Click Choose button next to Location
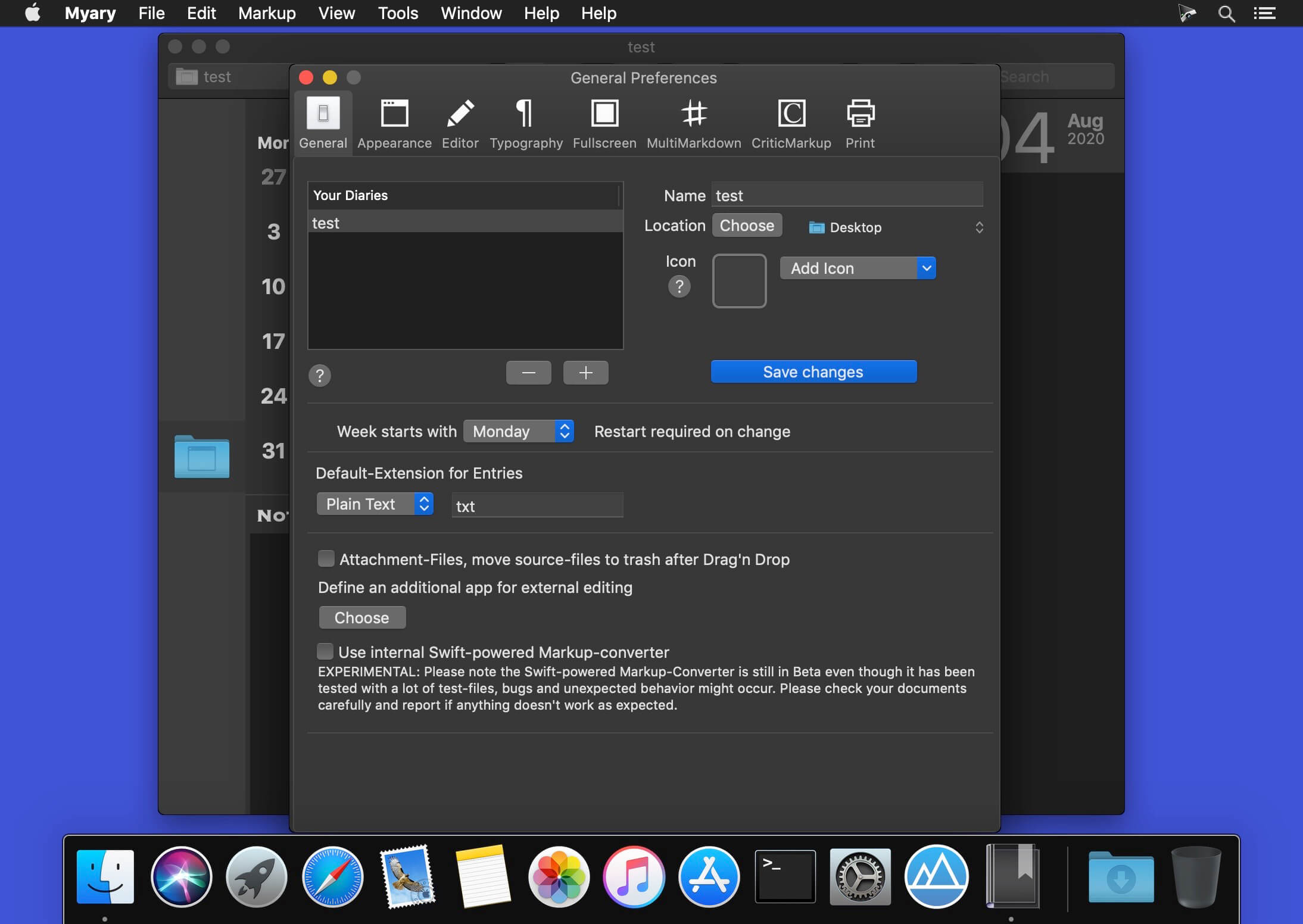The width and height of the screenshot is (1303, 924). pyautogui.click(x=747, y=226)
